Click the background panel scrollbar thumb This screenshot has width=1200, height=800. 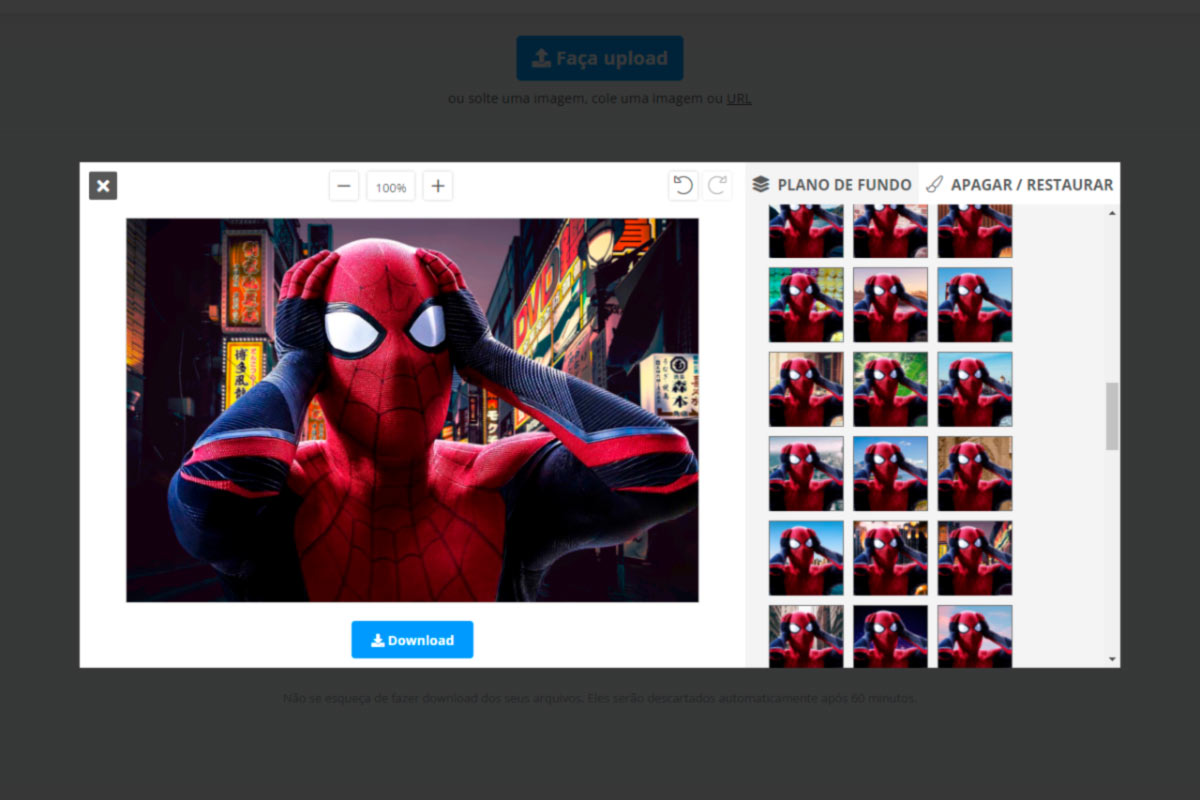[x=1112, y=416]
